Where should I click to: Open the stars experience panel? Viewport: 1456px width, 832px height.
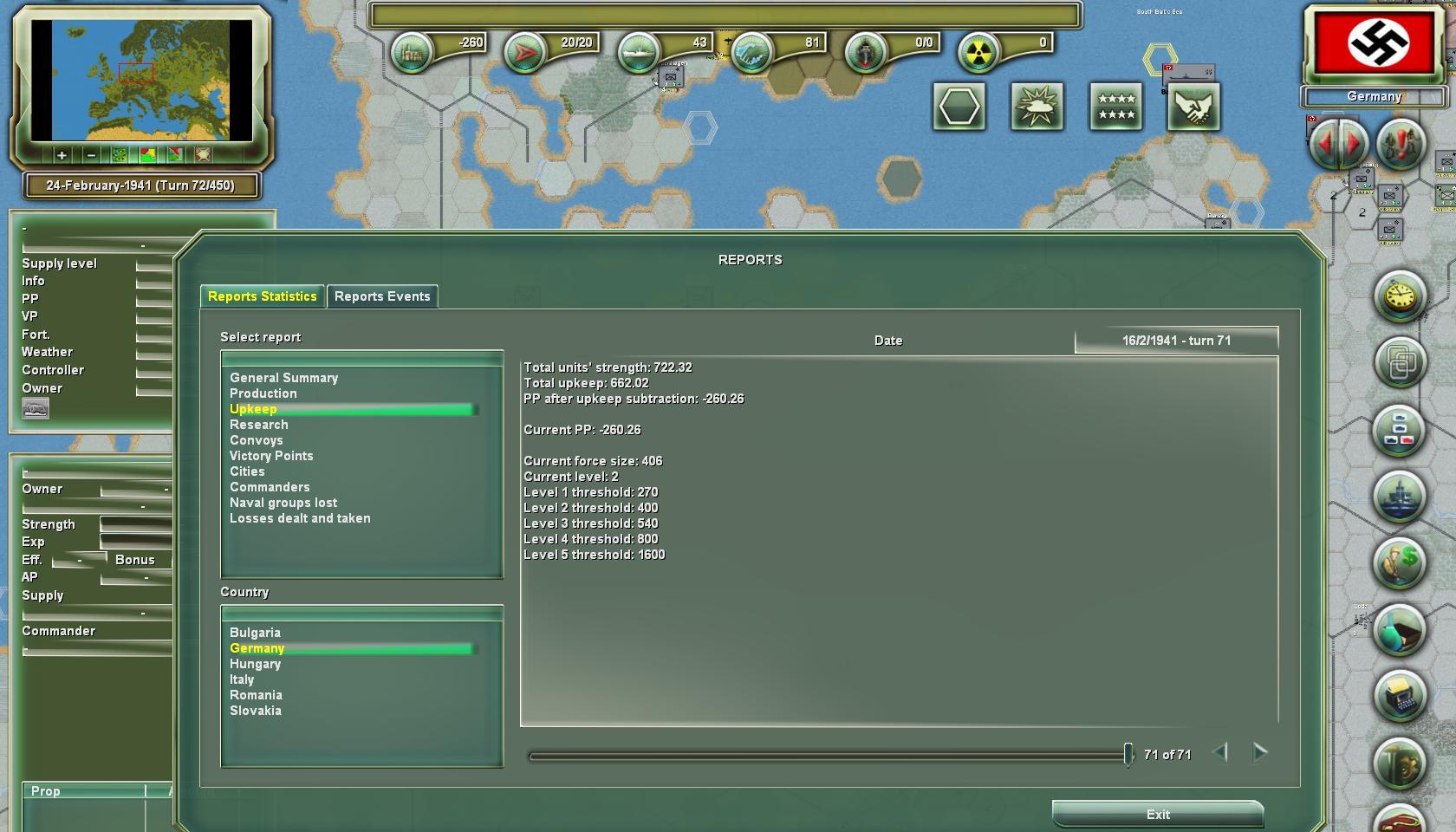tap(1116, 107)
